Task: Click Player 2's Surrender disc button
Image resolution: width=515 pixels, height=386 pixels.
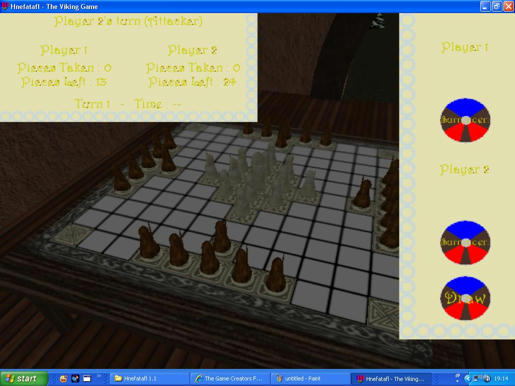Action: click(465, 243)
